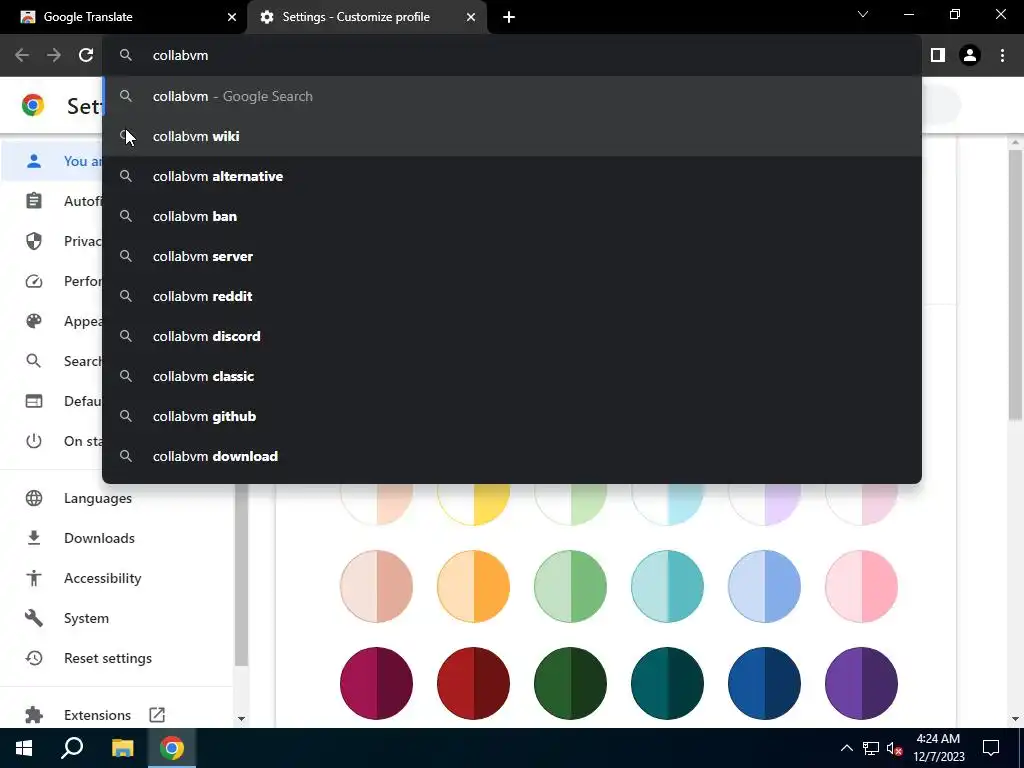Switch to Settings - Customize profile tab
1024x768 pixels.
367,17
